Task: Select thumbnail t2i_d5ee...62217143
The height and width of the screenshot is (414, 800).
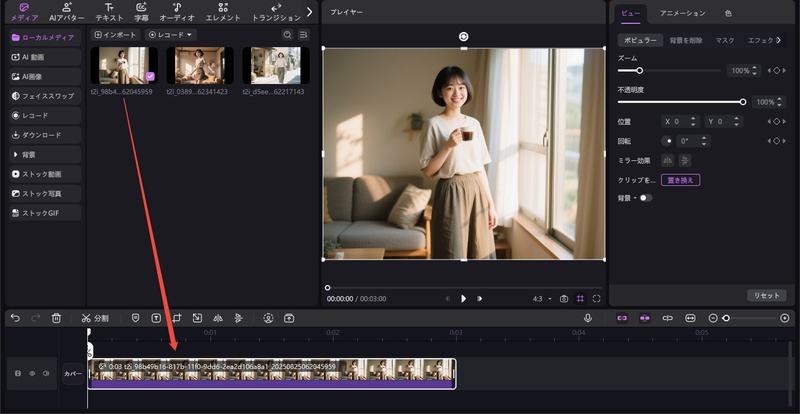Action: [x=276, y=65]
